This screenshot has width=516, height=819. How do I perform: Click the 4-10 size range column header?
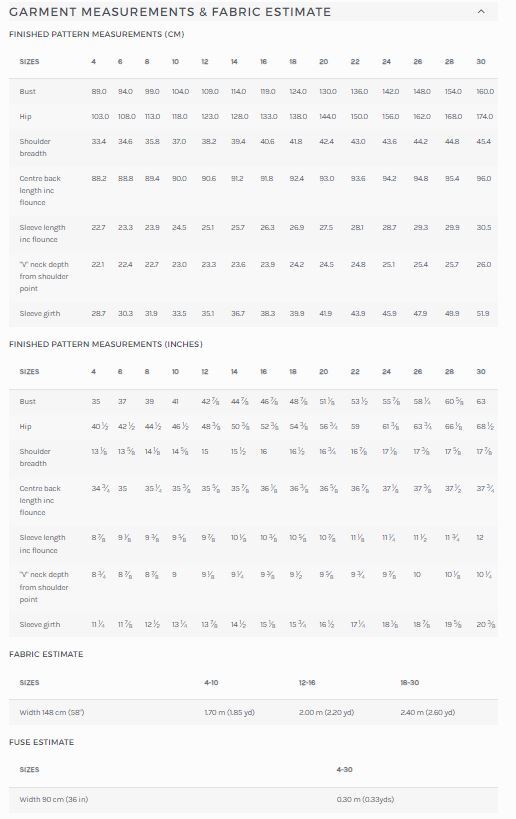211,683
